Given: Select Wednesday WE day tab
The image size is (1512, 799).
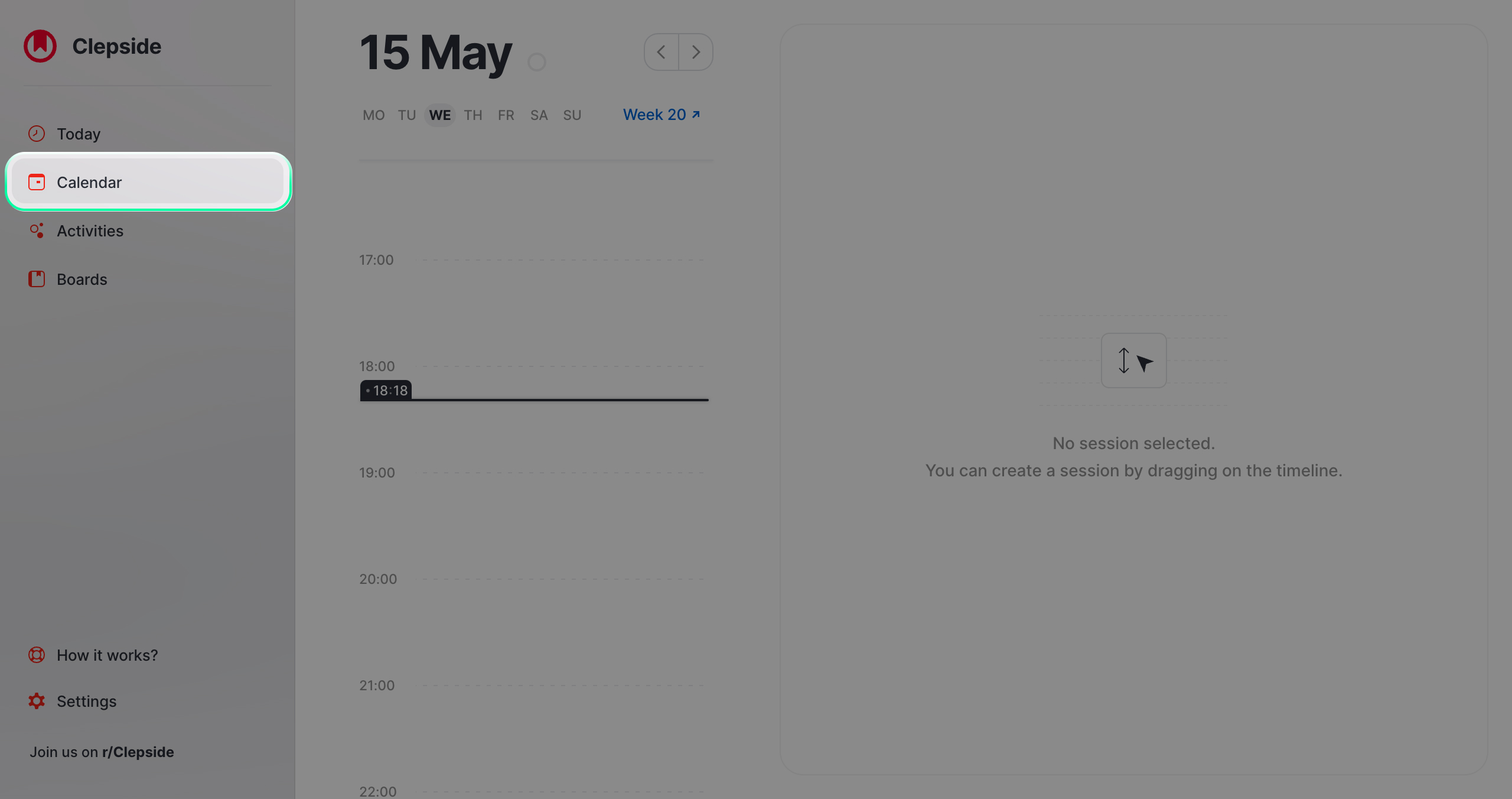Looking at the screenshot, I should 439,114.
